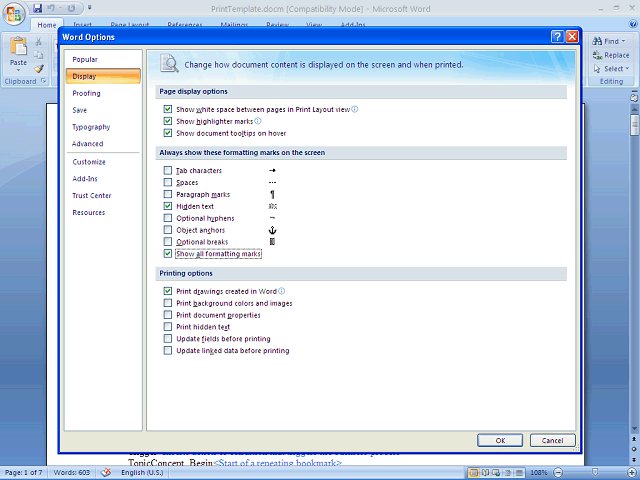Enable Update fields before printing

tap(168, 338)
